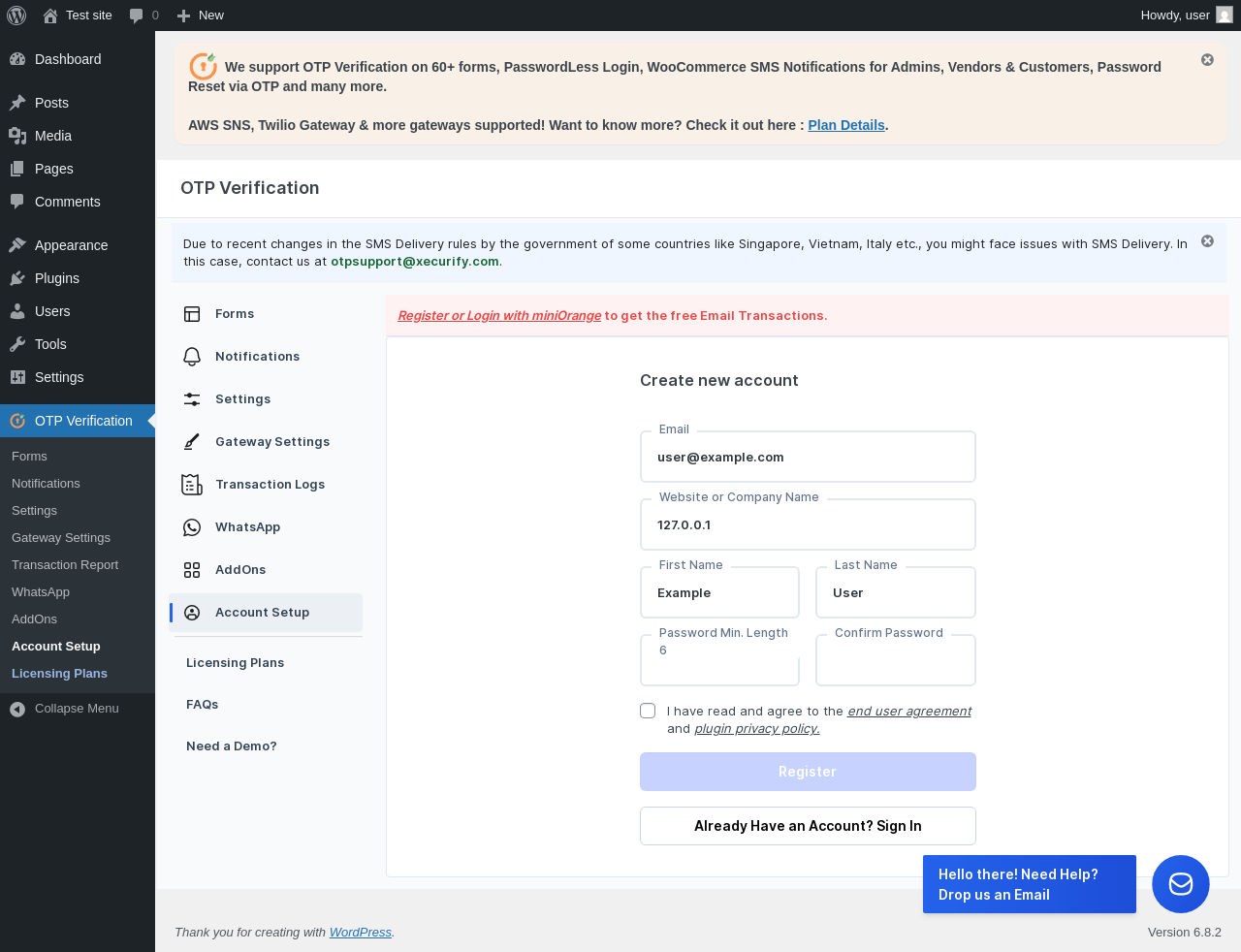Open the Posts menu

pos(78,103)
